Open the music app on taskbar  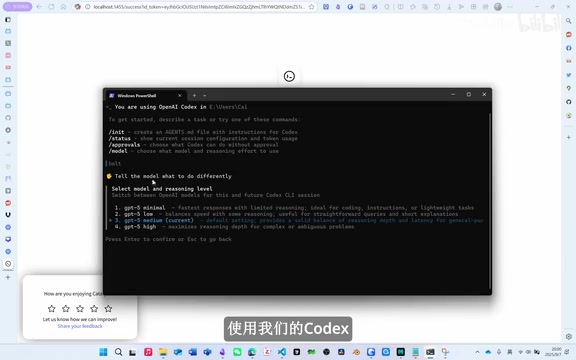coord(148,352)
